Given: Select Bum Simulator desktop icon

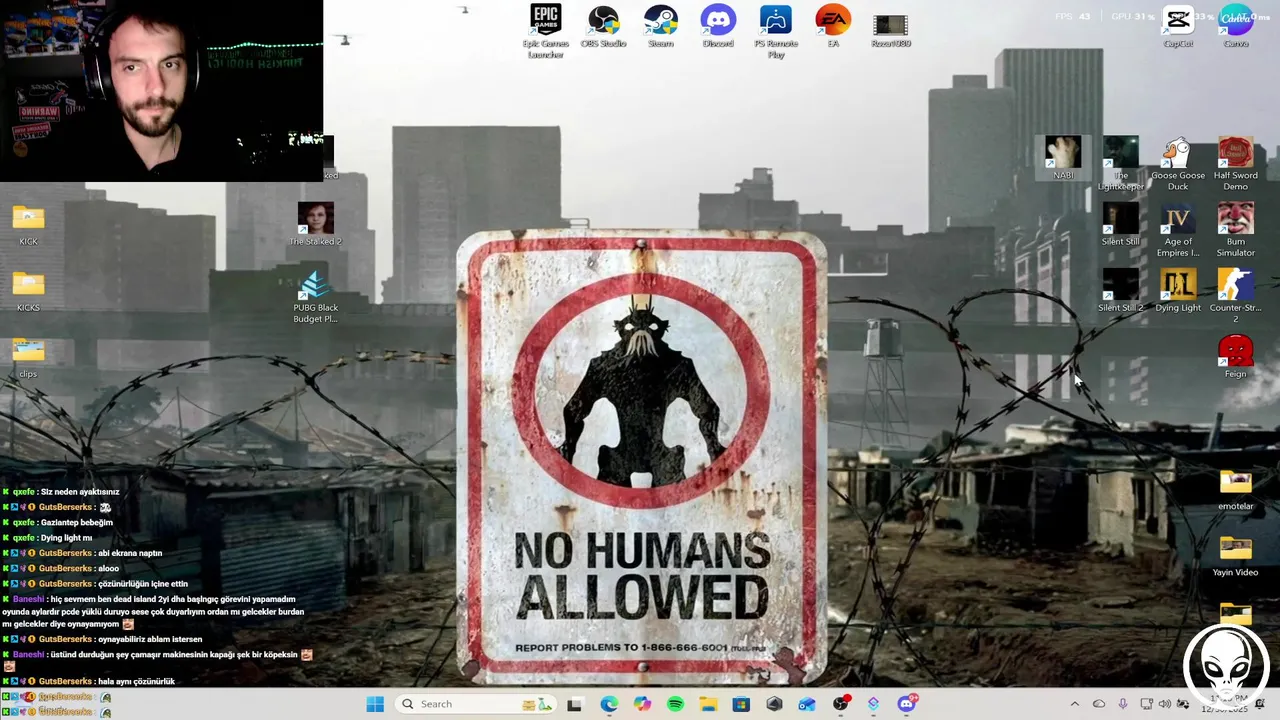Looking at the screenshot, I should coord(1236,230).
